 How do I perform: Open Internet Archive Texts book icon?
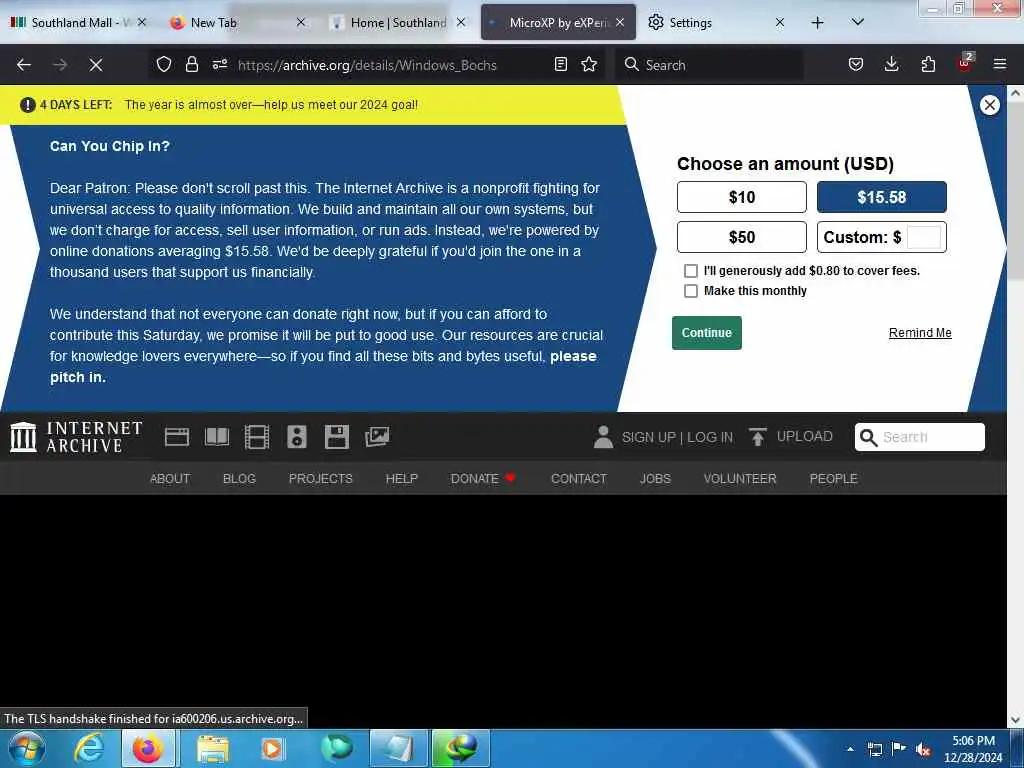click(217, 437)
